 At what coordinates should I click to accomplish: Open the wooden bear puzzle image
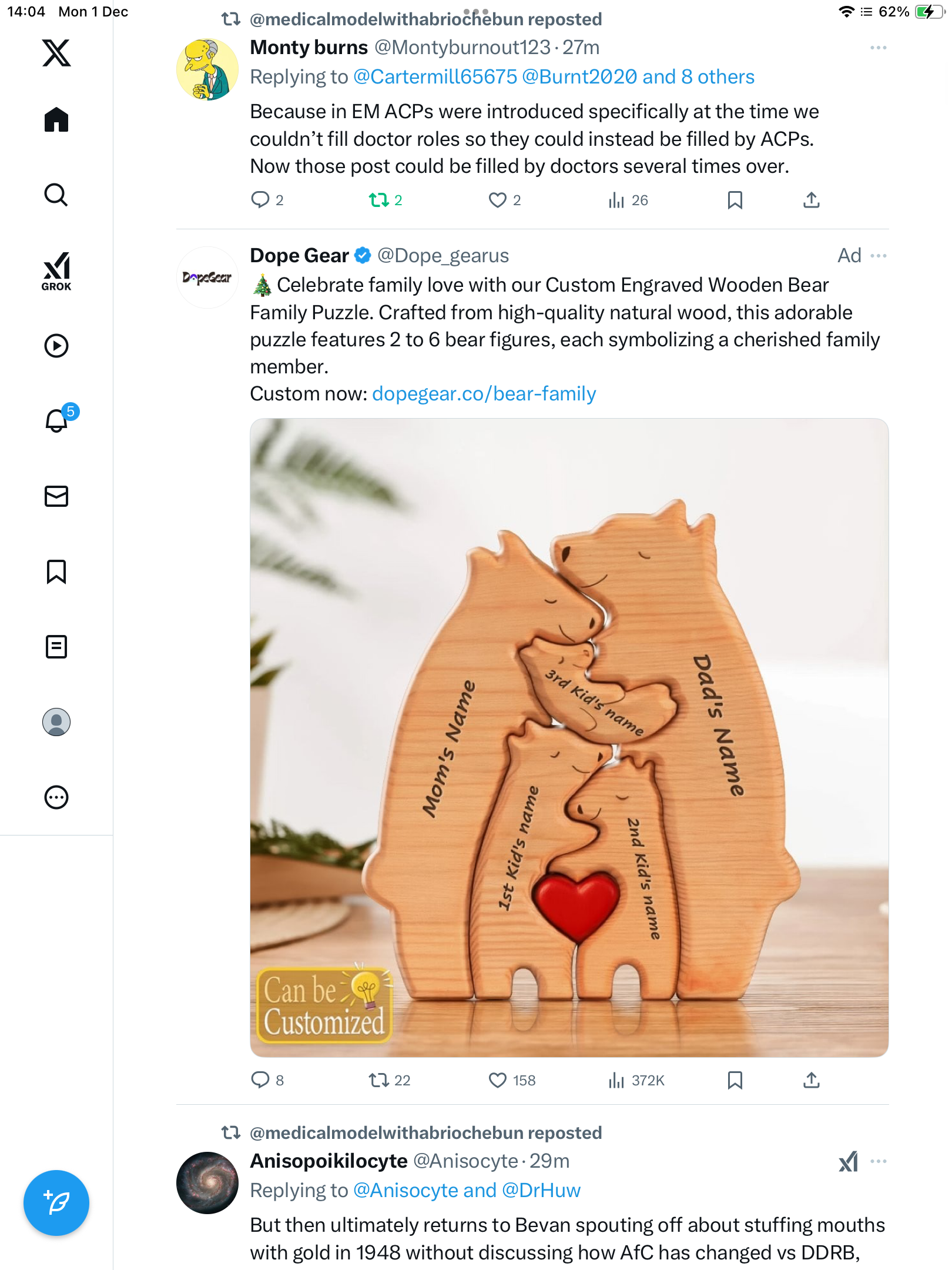tap(569, 737)
